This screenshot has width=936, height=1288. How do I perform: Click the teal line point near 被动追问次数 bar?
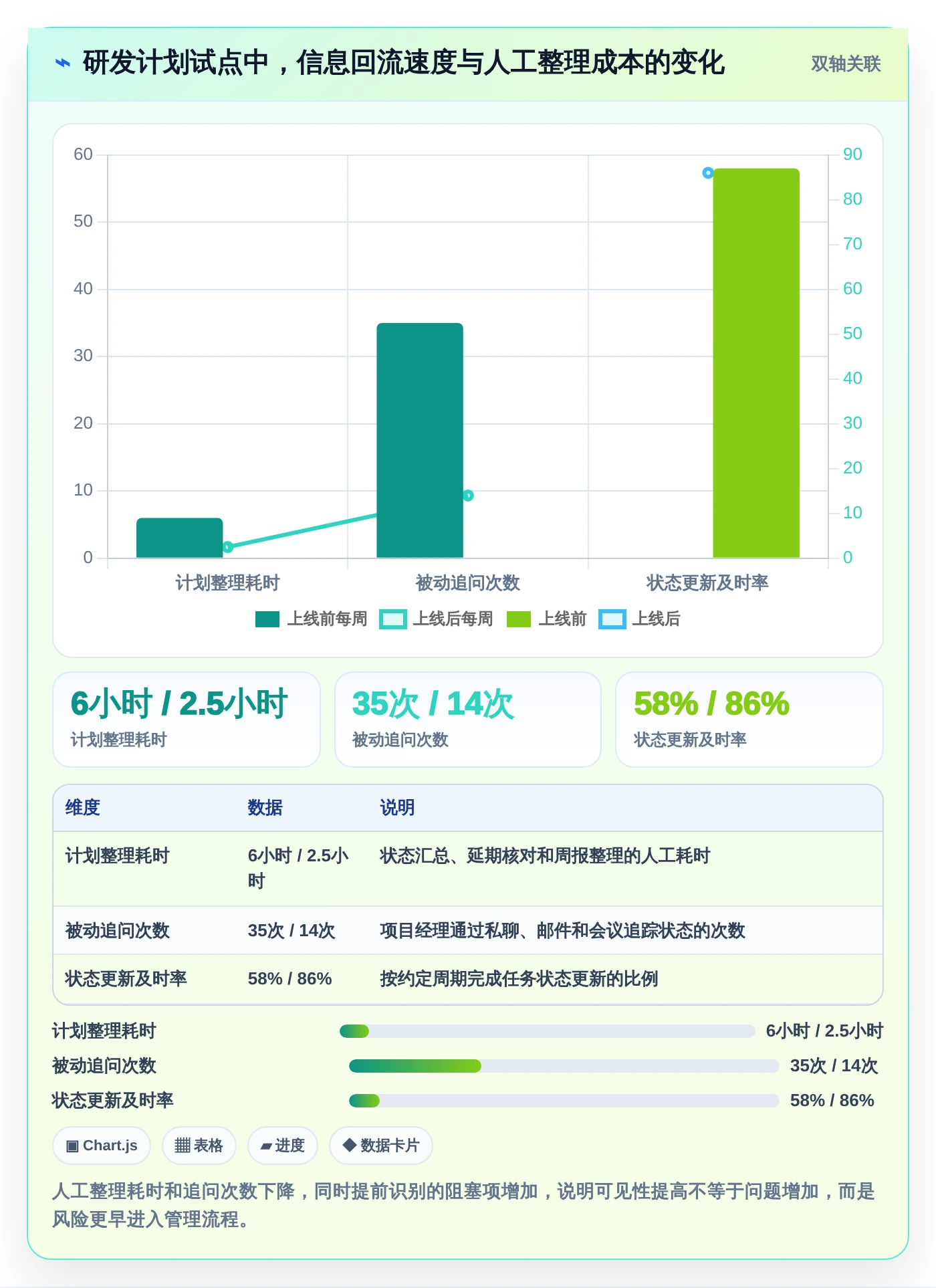pyautogui.click(x=468, y=496)
